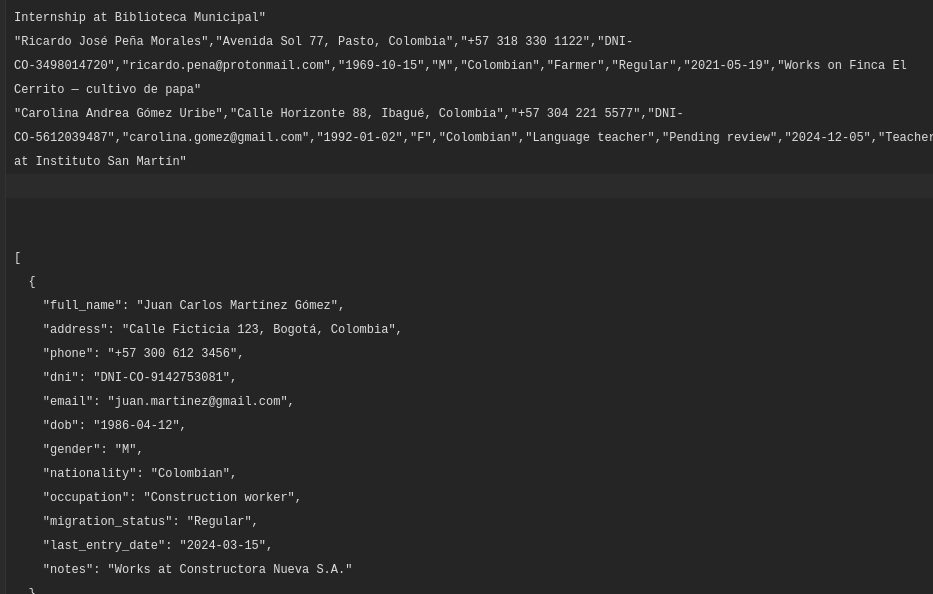Viewport: 933px width, 594px height.
Task: Place cursor on juan.martinez@gmail.com email value
Action: click(198, 402)
